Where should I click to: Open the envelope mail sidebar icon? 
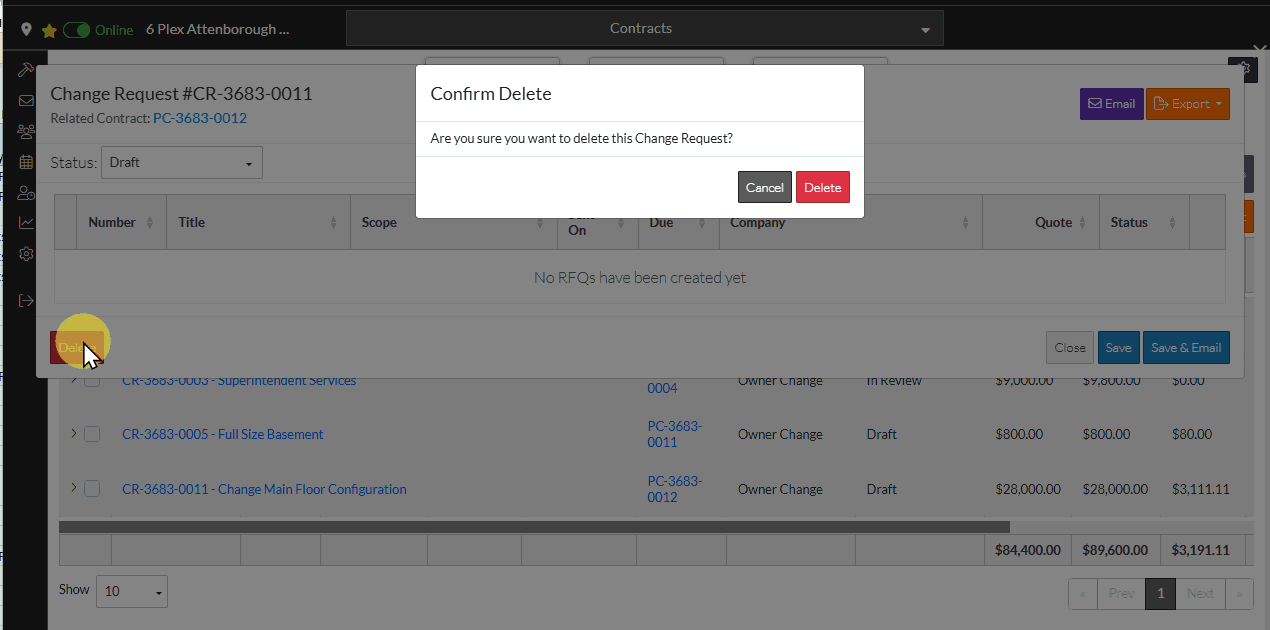[x=26, y=101]
